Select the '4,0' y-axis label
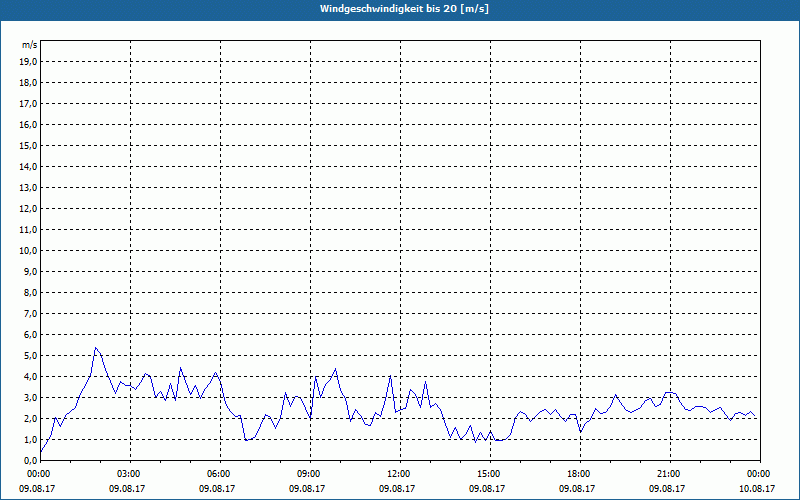The image size is (800, 500). coord(30,377)
